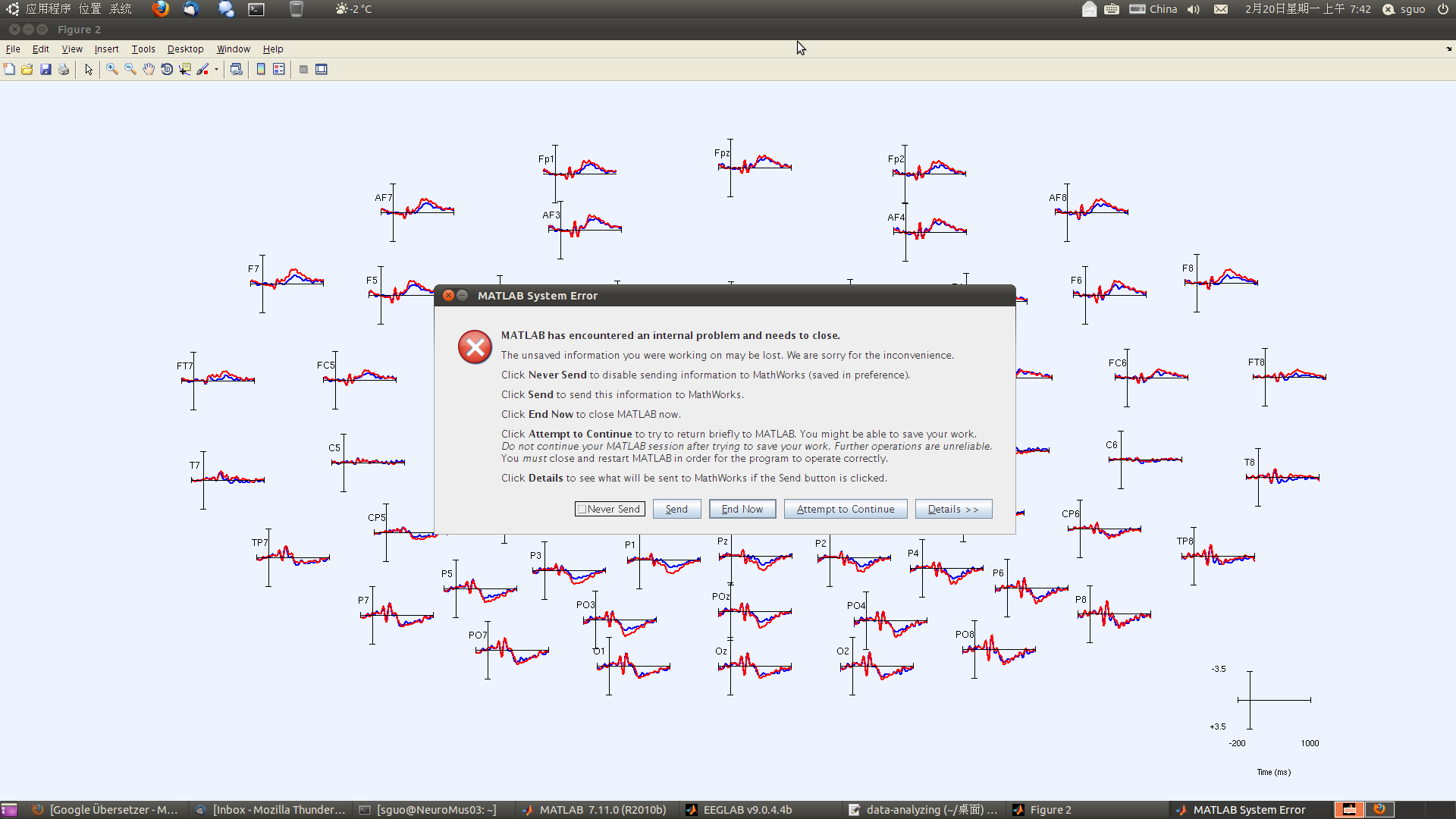Open the Window menu
Viewport: 1456px width, 819px height.
(234, 49)
